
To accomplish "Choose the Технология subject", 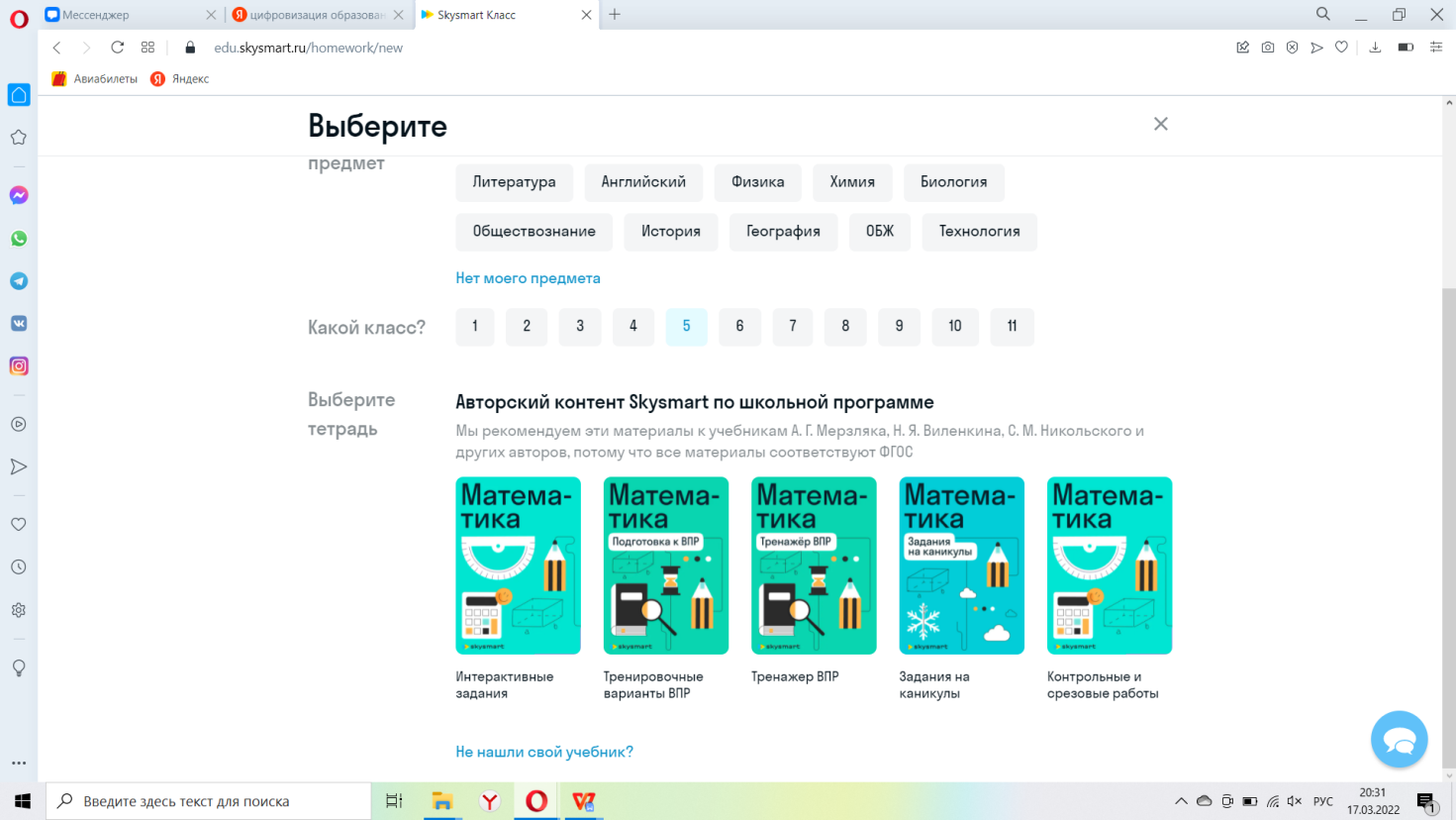I will pos(980,232).
